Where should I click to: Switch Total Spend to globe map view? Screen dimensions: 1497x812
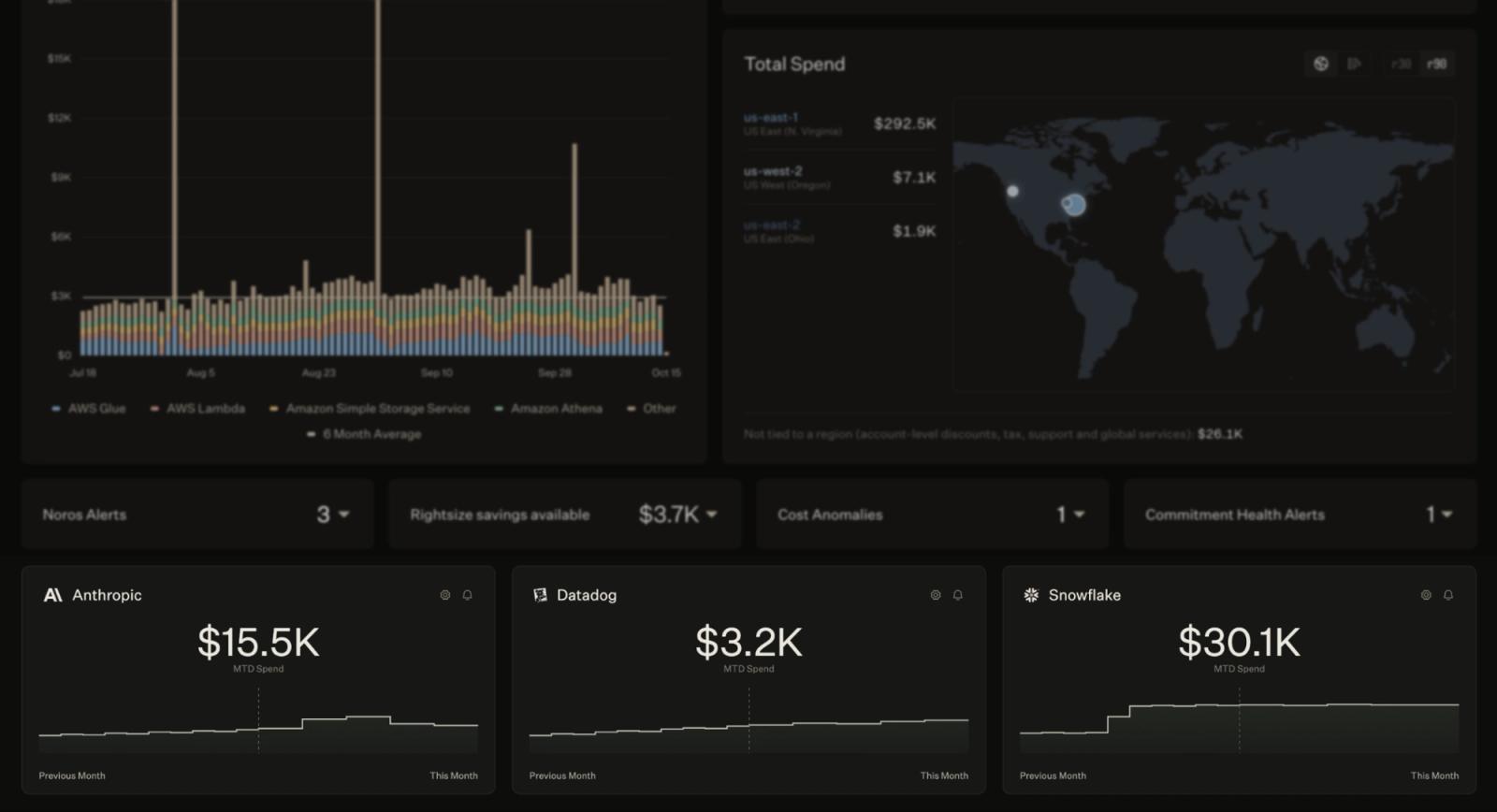coord(1321,64)
